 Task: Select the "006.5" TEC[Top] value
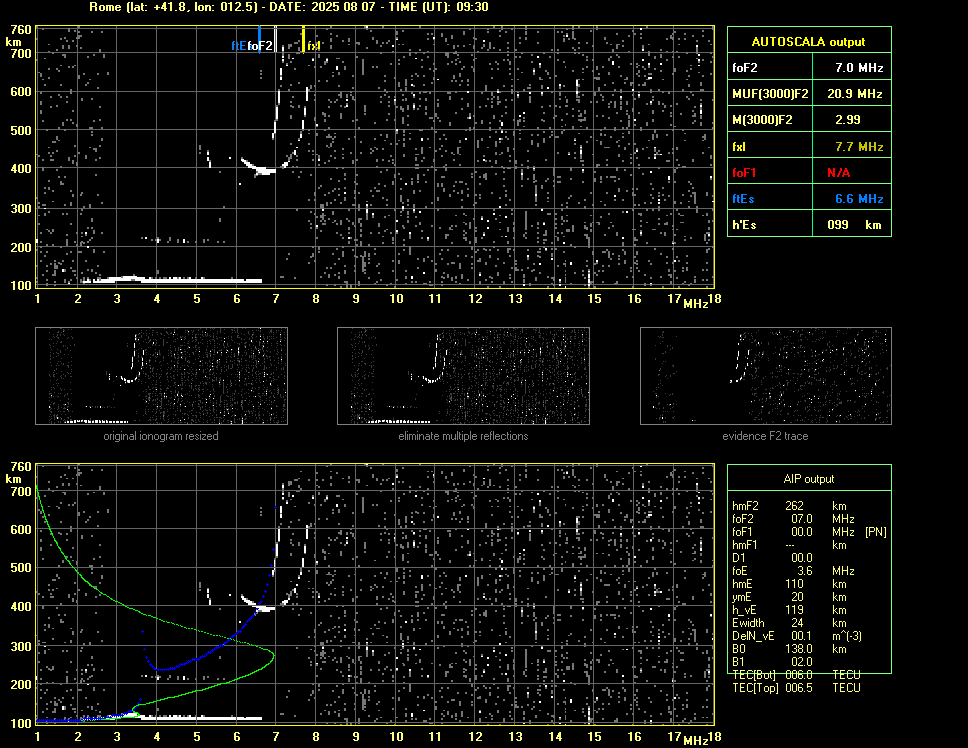tap(799, 688)
